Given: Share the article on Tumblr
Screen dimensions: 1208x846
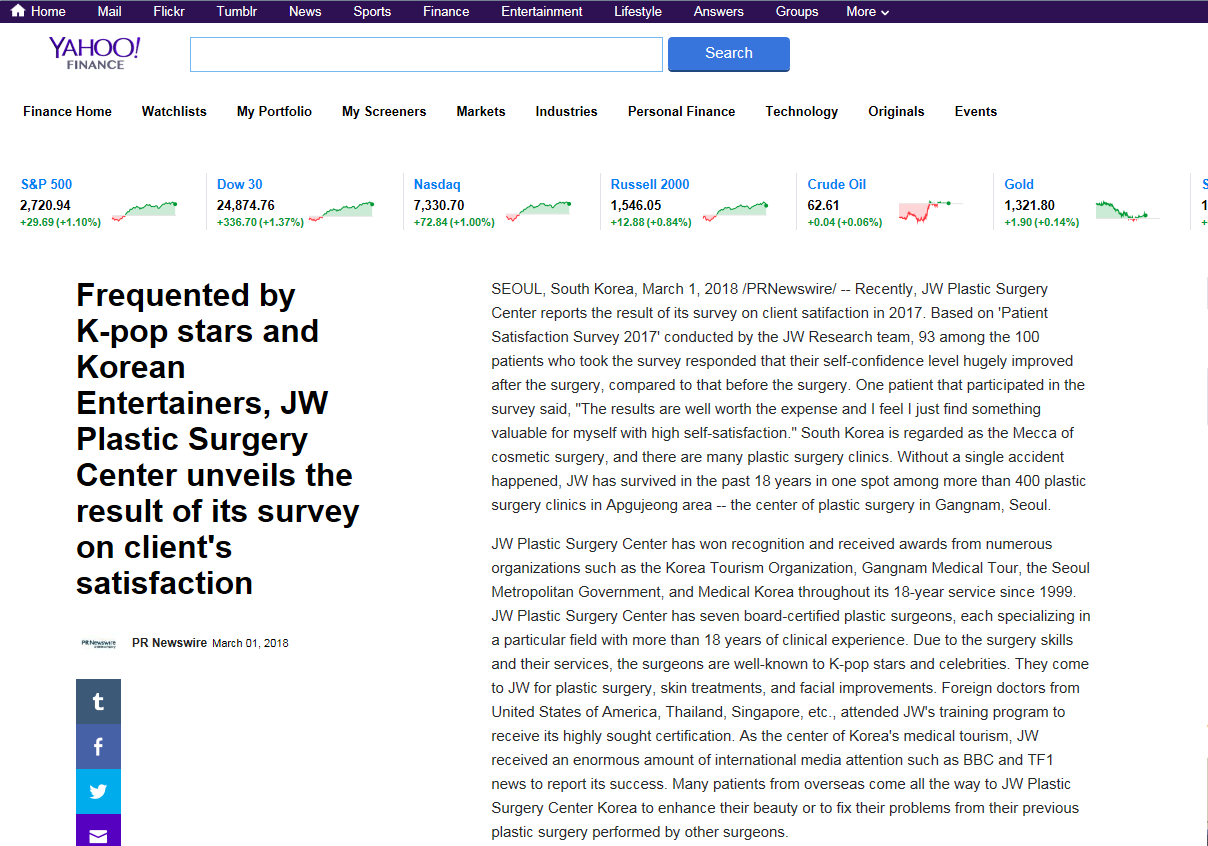Looking at the screenshot, I should 98,701.
